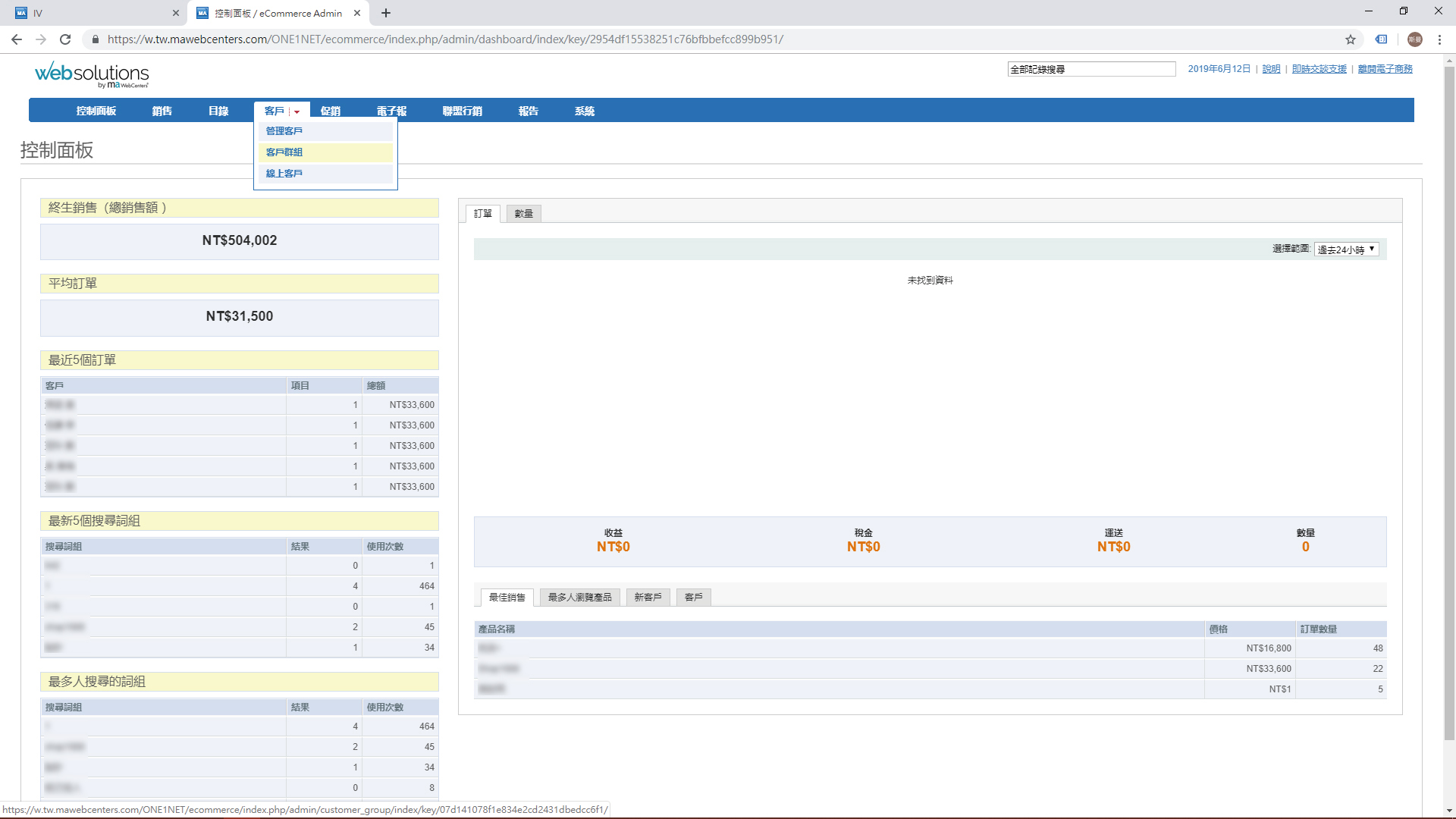
Task: Open the 目錄 menu
Action: click(x=218, y=111)
